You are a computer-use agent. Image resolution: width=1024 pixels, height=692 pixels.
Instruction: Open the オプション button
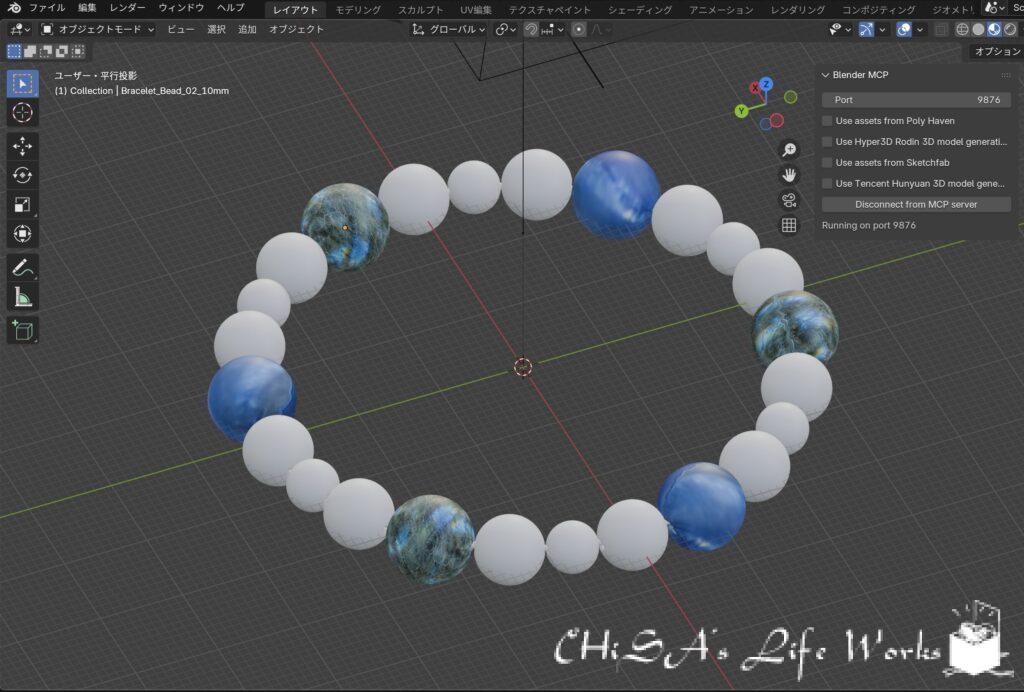click(997, 51)
